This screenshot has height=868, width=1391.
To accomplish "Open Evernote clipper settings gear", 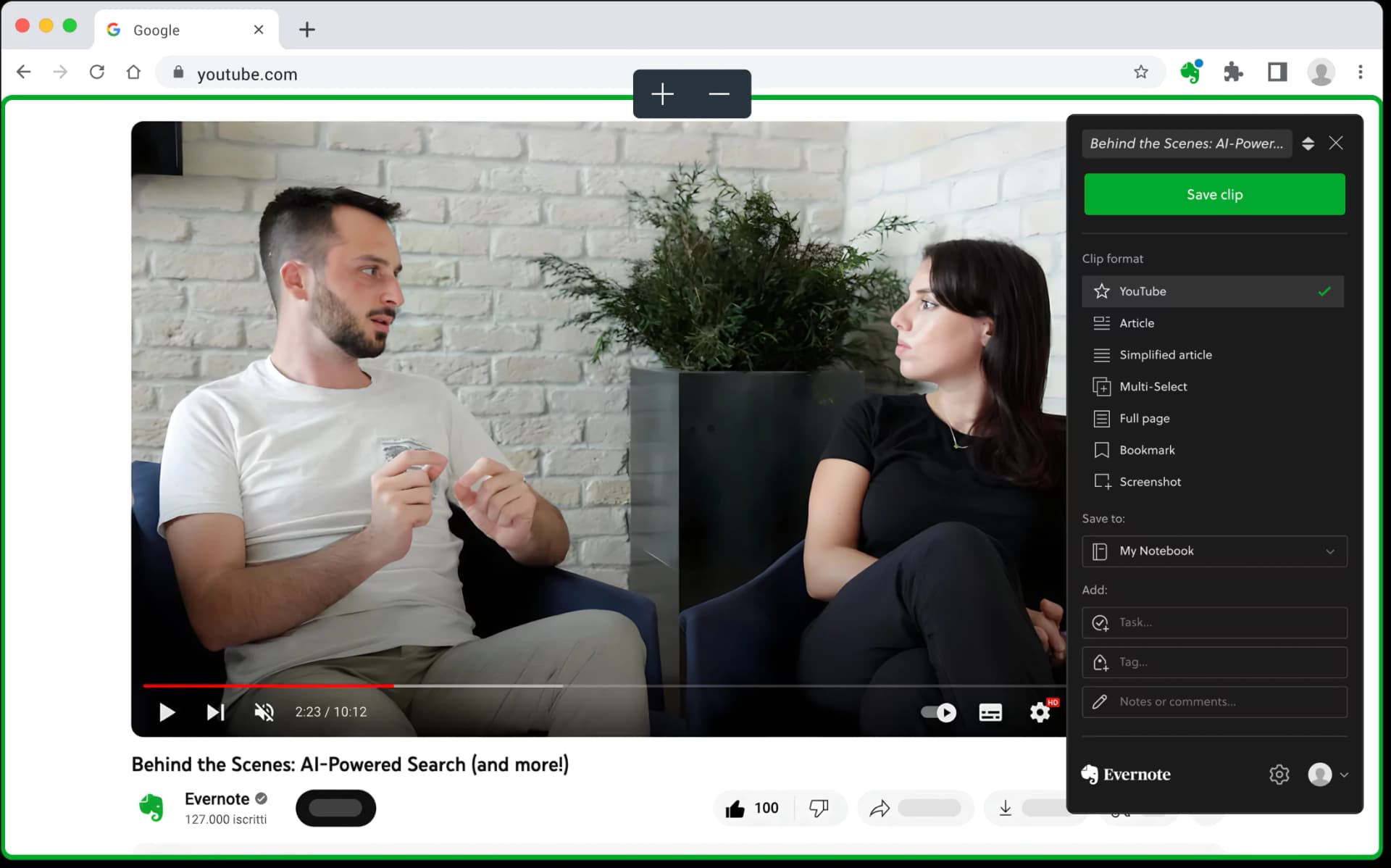I will click(1279, 775).
